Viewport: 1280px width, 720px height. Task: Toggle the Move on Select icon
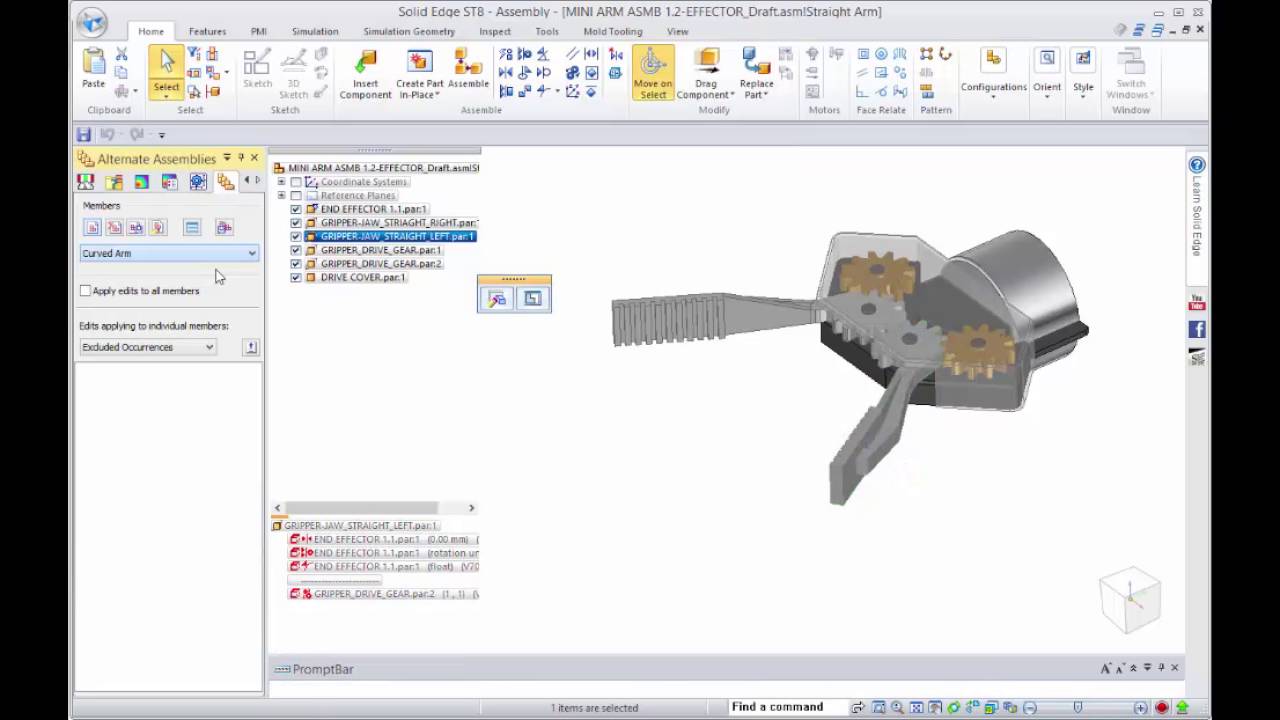[653, 73]
